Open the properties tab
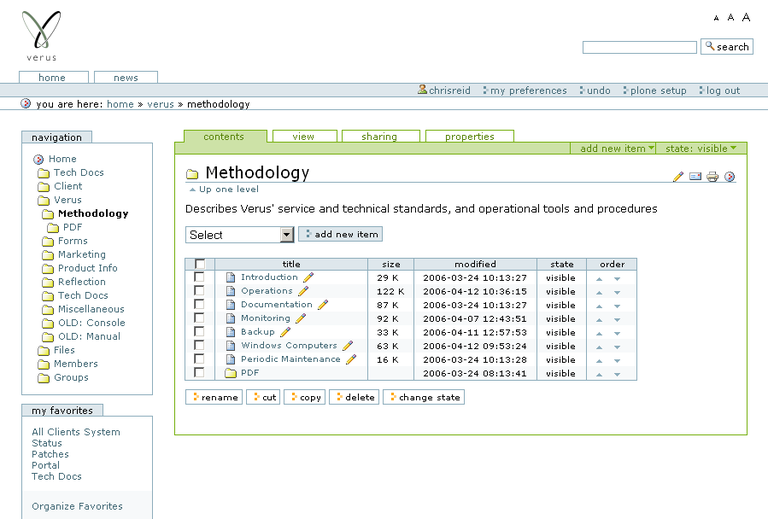 (x=469, y=137)
